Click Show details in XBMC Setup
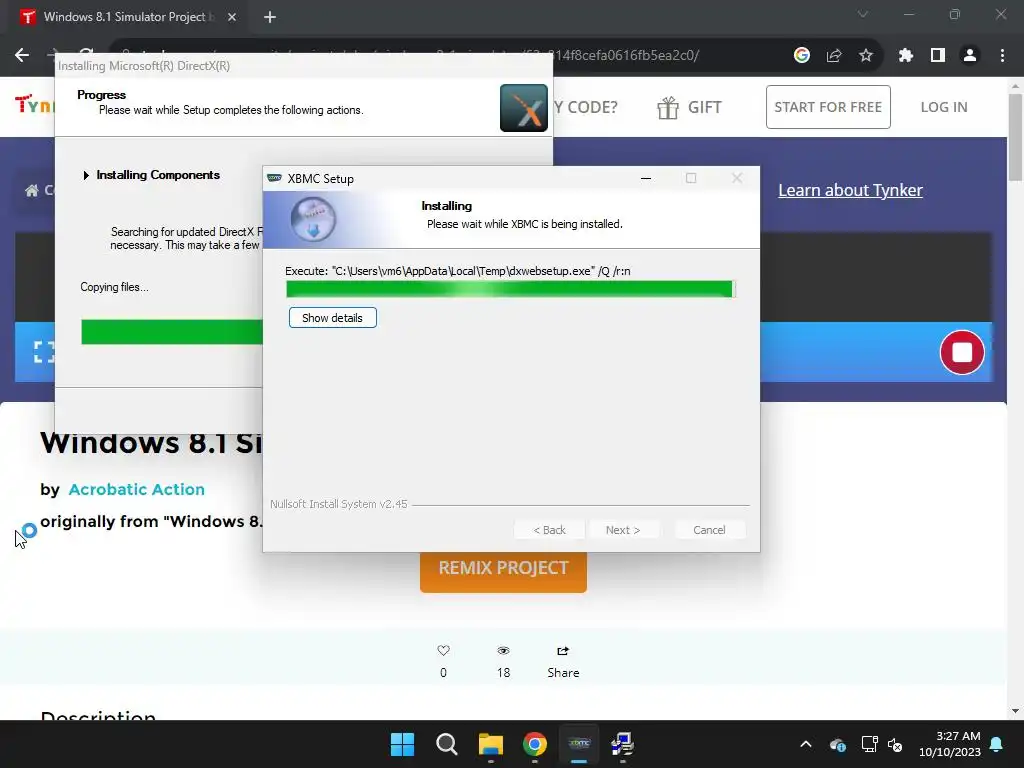 pyautogui.click(x=332, y=318)
